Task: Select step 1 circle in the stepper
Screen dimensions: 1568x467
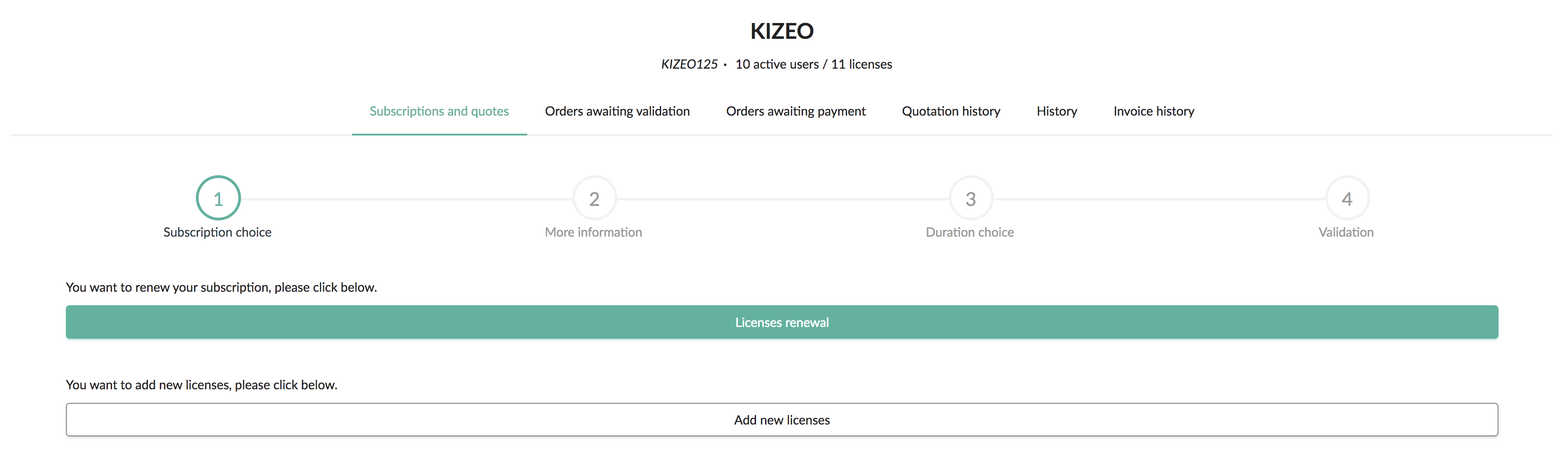Action: coord(218,198)
